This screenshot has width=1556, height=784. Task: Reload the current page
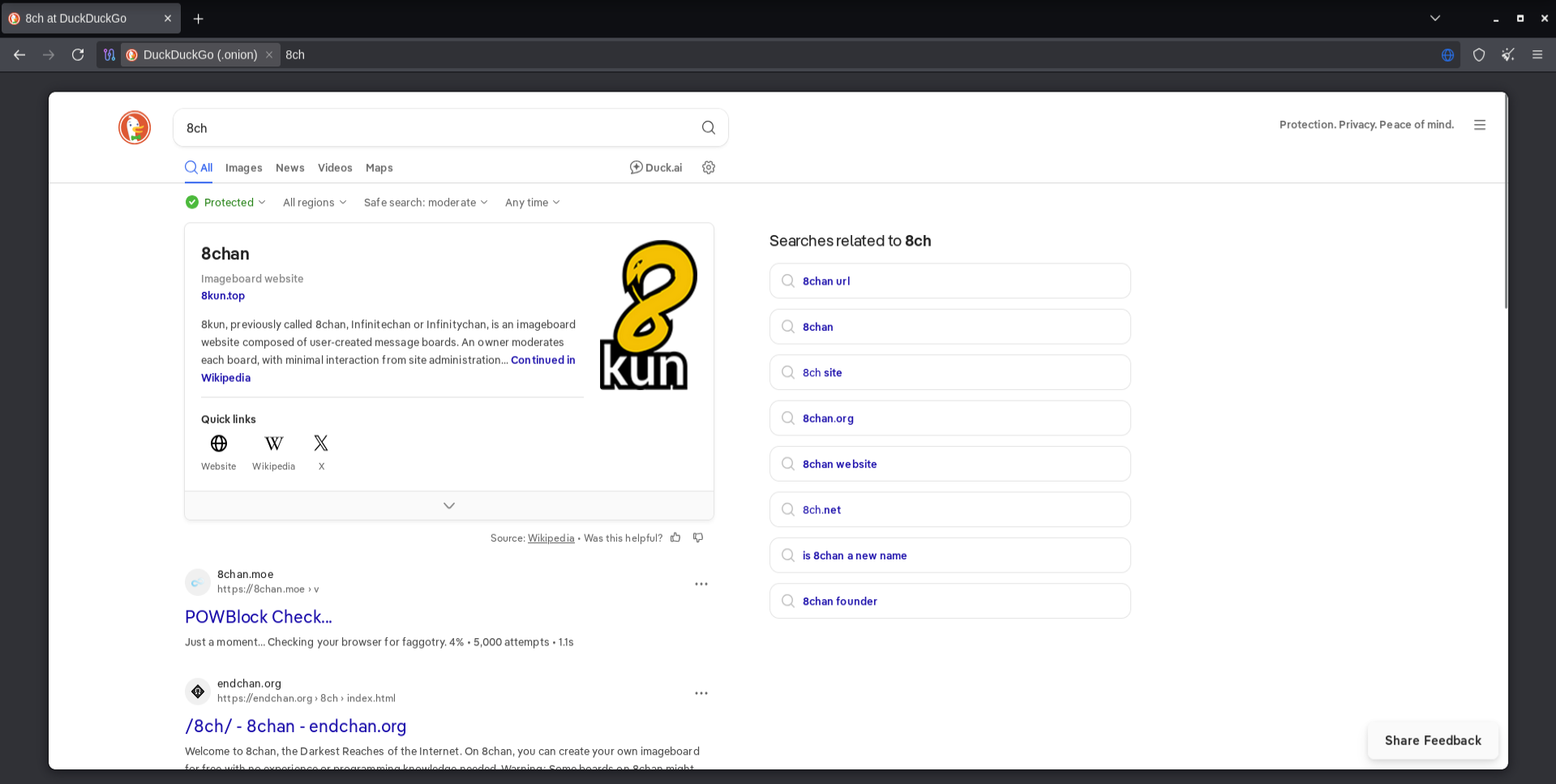click(x=78, y=55)
